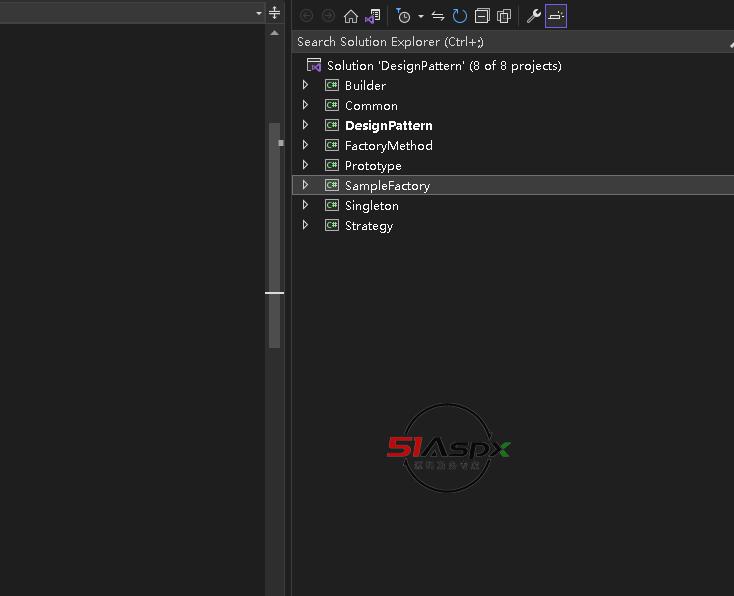Click the editor scrollbar up arrow
The height and width of the screenshot is (596, 734).
[274, 33]
